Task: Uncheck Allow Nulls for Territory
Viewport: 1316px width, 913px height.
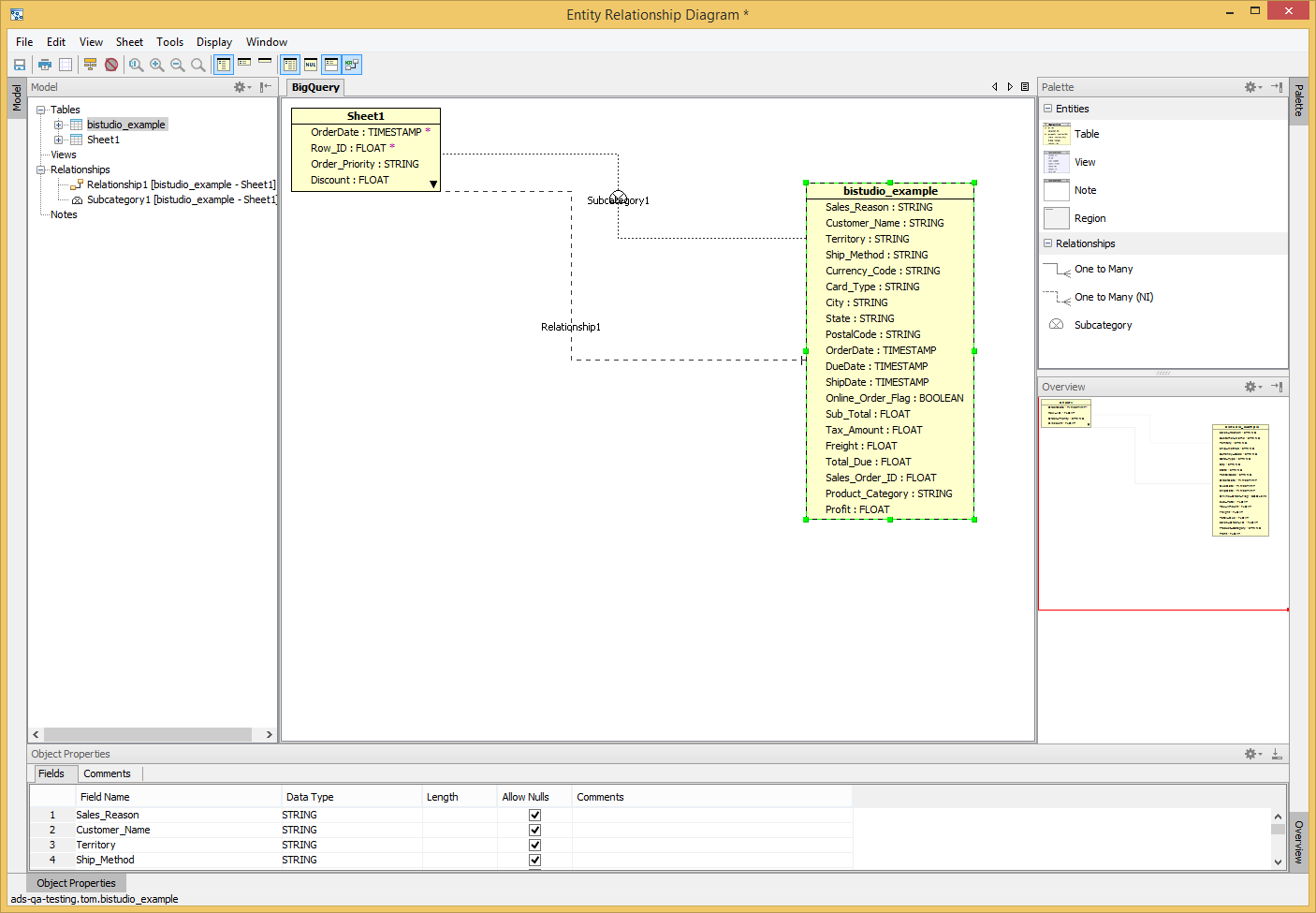Action: click(x=535, y=845)
